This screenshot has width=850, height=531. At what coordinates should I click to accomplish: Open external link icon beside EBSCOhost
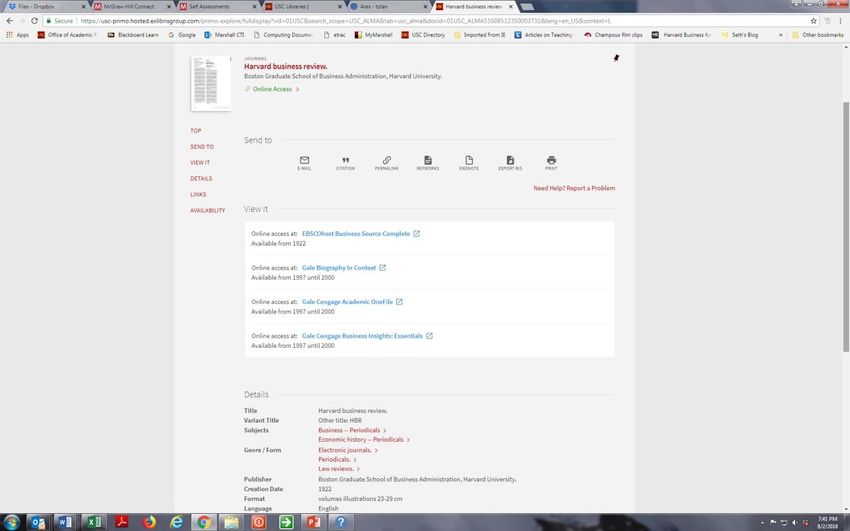tap(416, 234)
